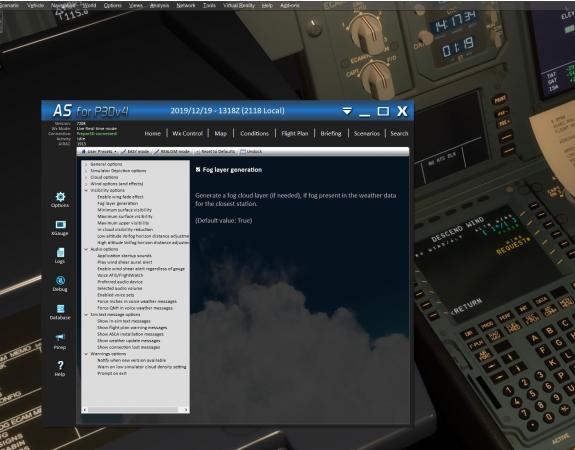Switch to the Briefing tab
575x450 pixels.
pyautogui.click(x=331, y=133)
